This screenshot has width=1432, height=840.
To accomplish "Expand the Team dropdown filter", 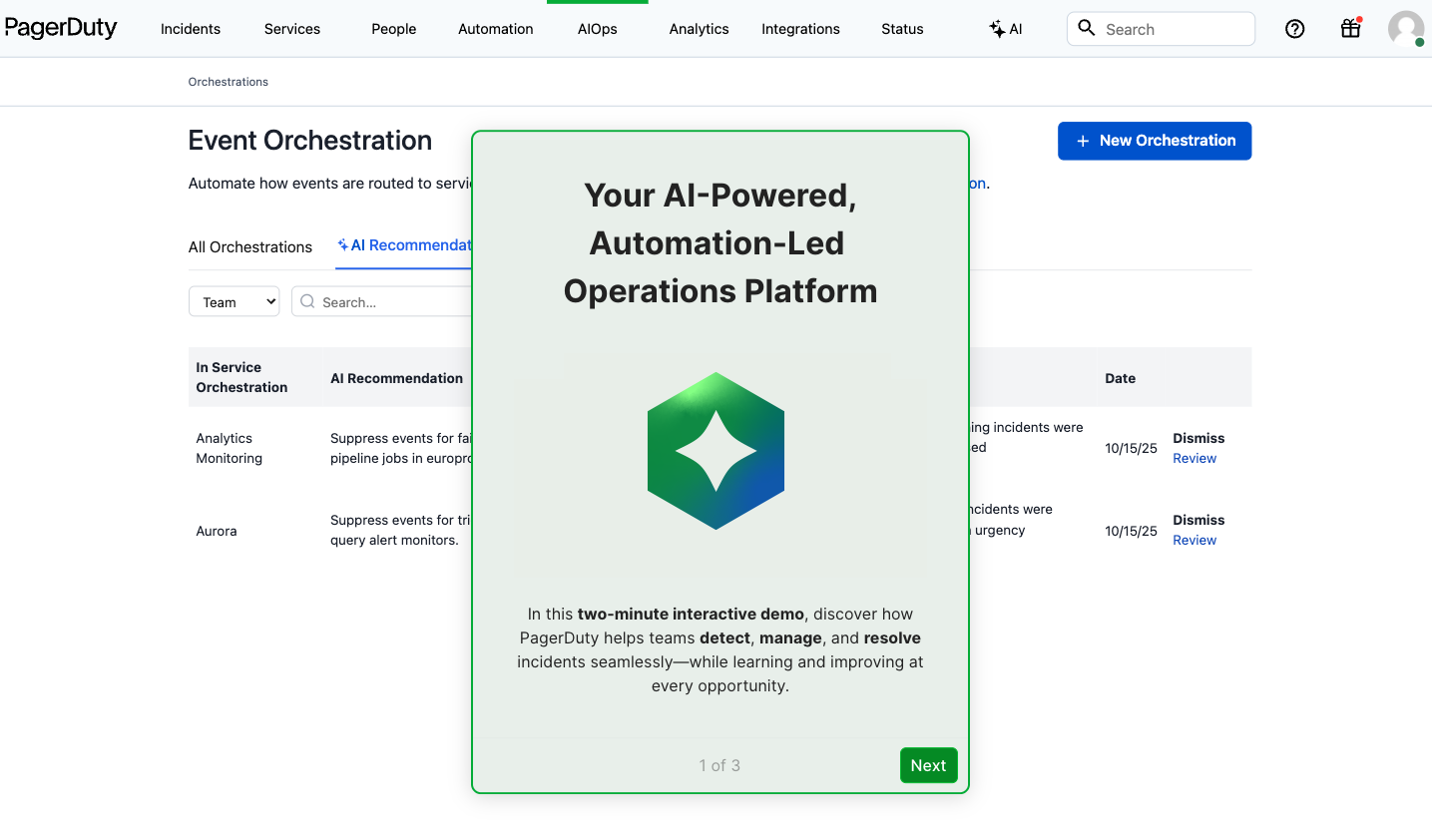I will tap(234, 302).
